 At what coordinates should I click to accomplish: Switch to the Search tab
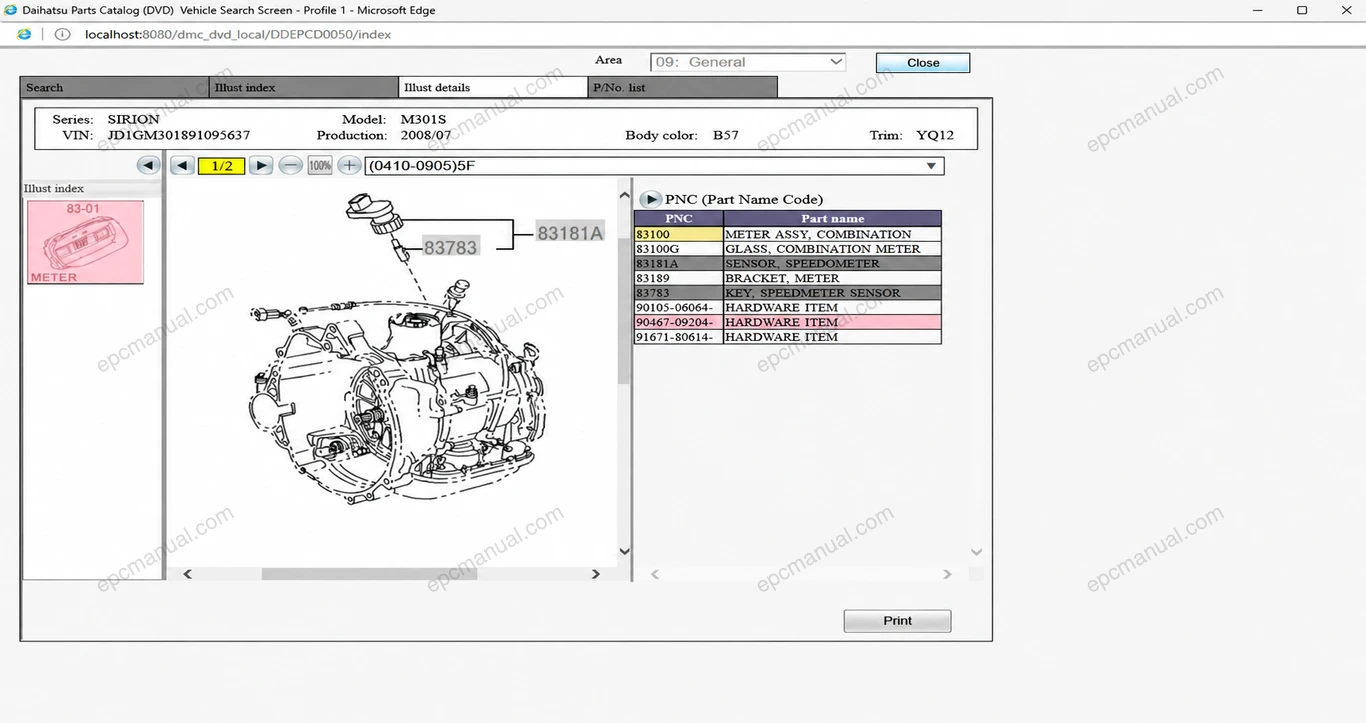115,88
